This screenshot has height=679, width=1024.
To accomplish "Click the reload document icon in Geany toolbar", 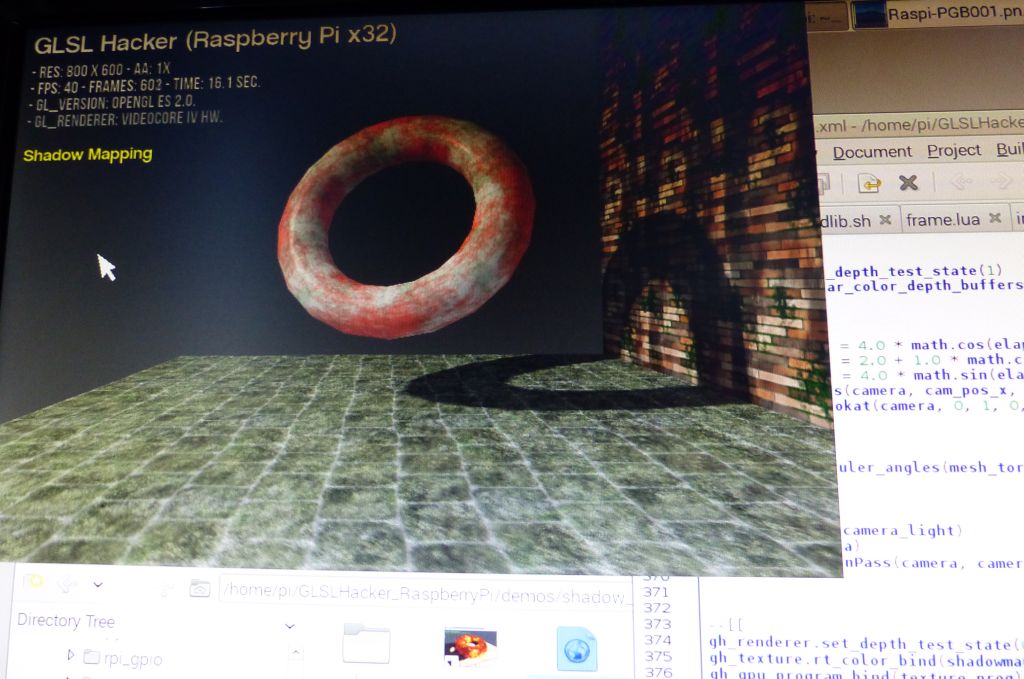I will pos(869,183).
